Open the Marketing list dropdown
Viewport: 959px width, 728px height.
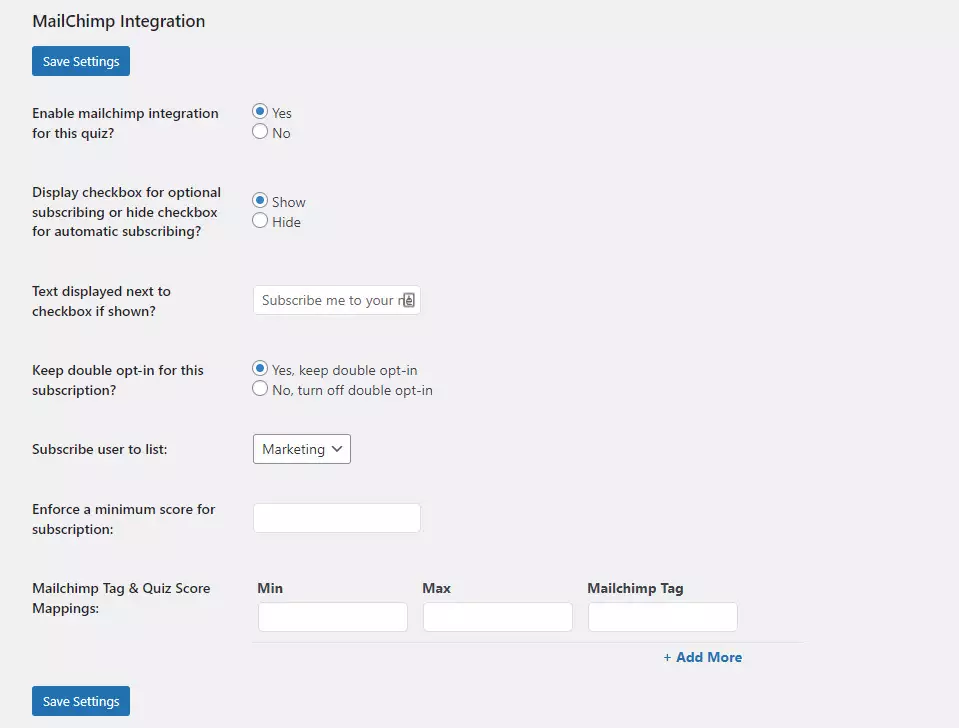(302, 449)
